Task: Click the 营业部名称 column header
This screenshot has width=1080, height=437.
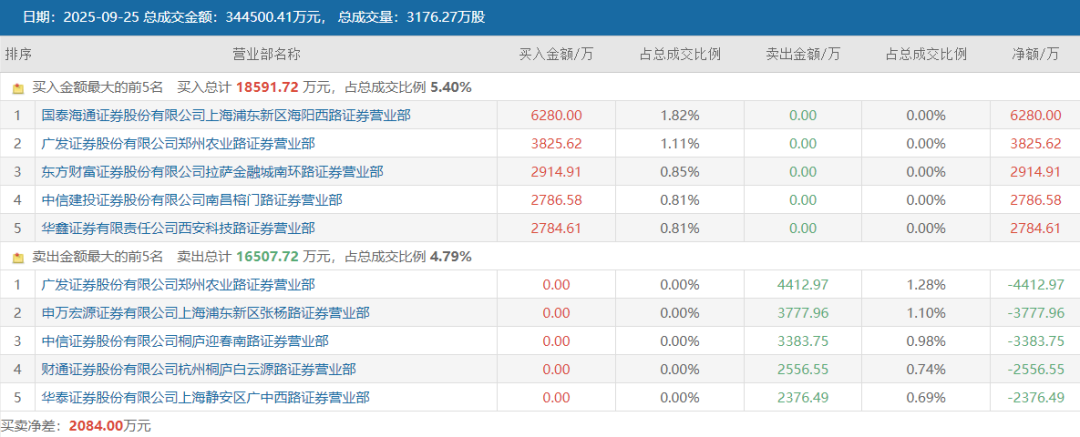Action: pyautogui.click(x=267, y=54)
